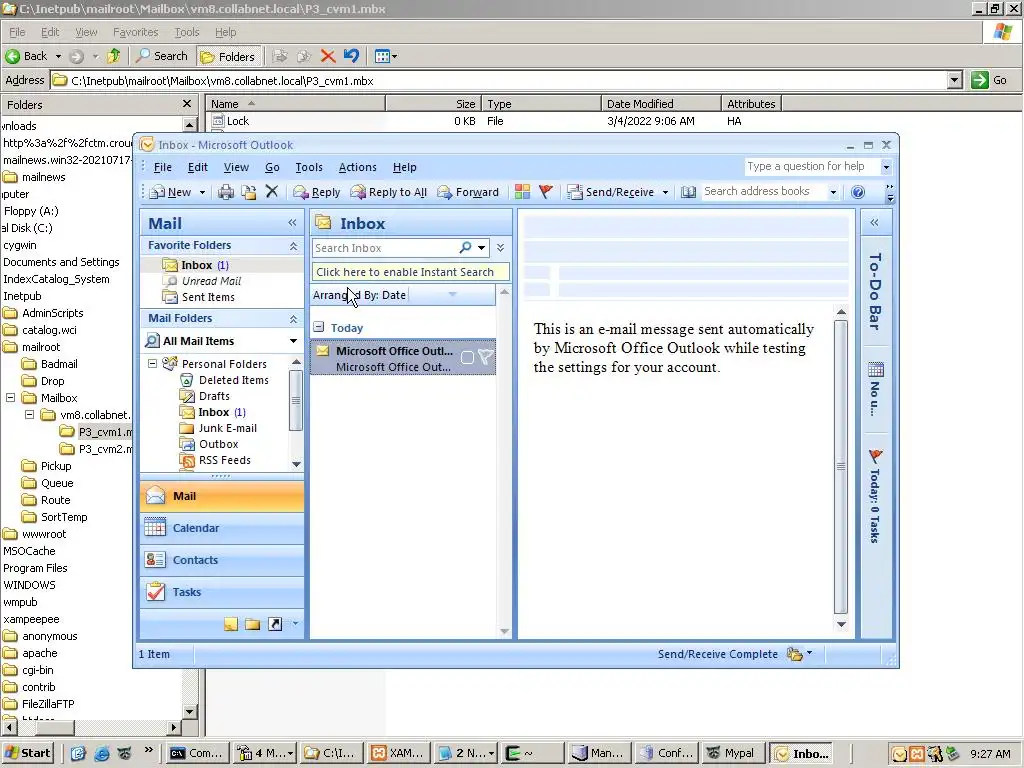Viewport: 1024px width, 768px height.
Task: Click the blue Outlook Help question-mark icon
Action: point(858,192)
